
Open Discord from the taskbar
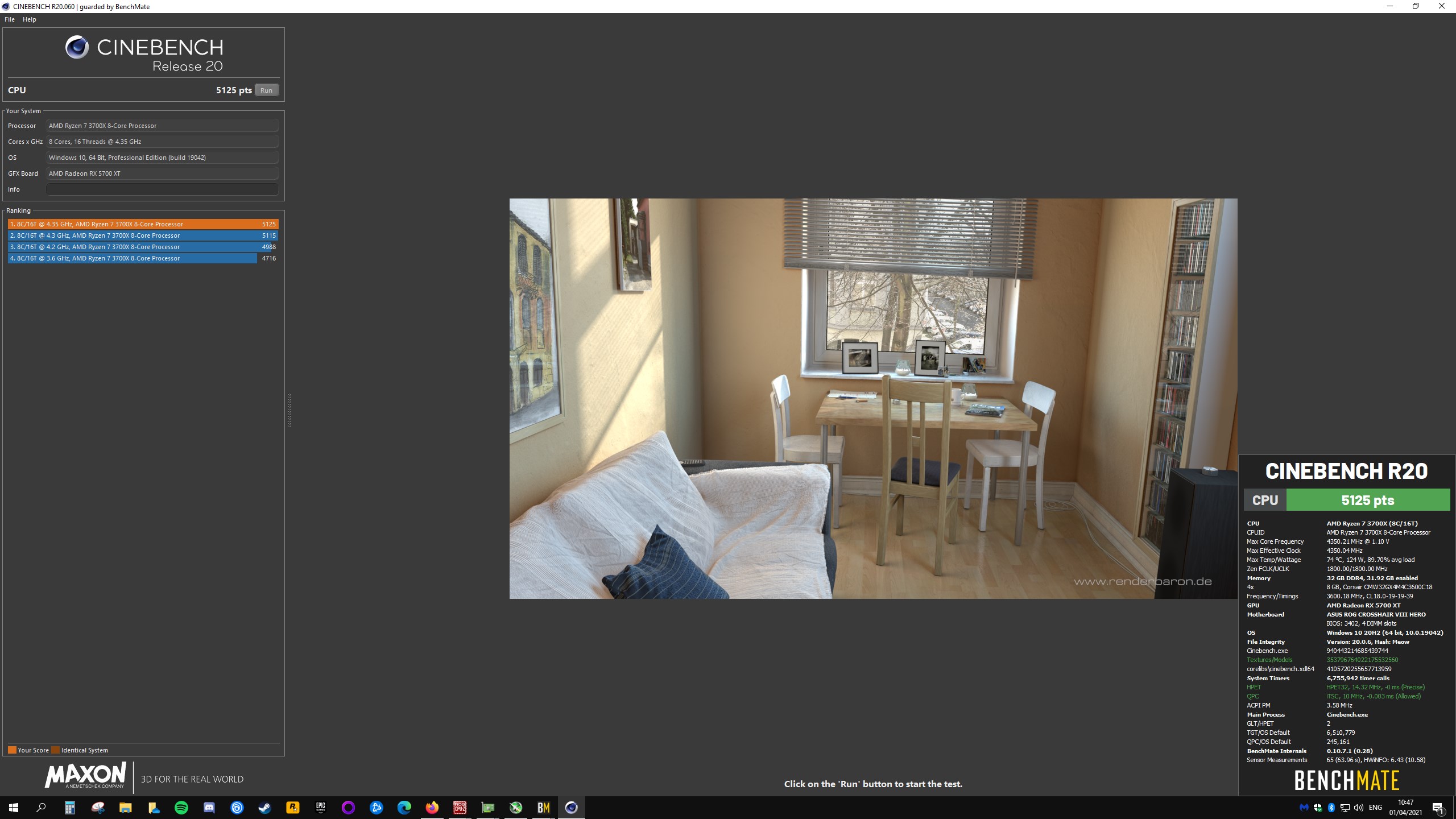click(x=209, y=807)
